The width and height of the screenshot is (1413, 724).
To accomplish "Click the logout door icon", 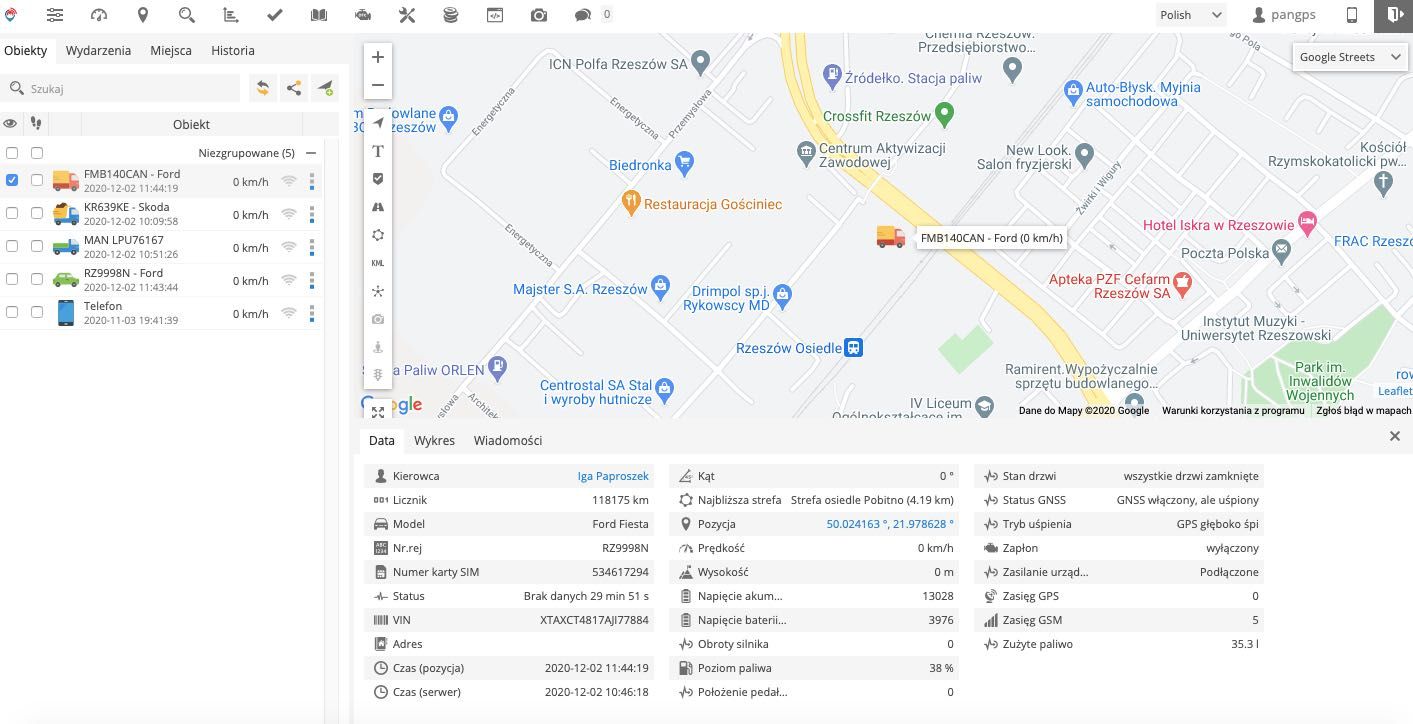I will pyautogui.click(x=1395, y=15).
